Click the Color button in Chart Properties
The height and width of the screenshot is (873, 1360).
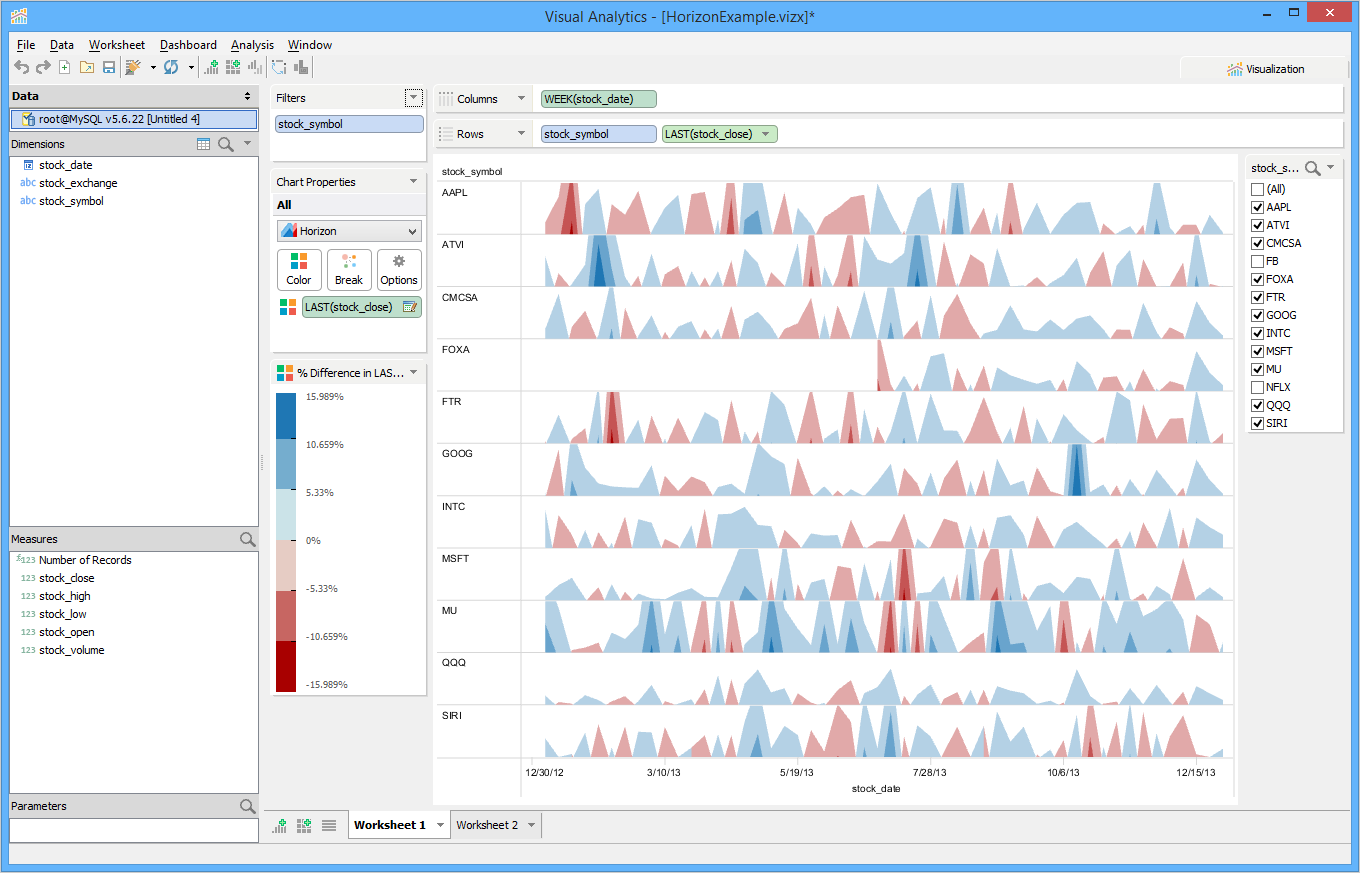pyautogui.click(x=299, y=270)
